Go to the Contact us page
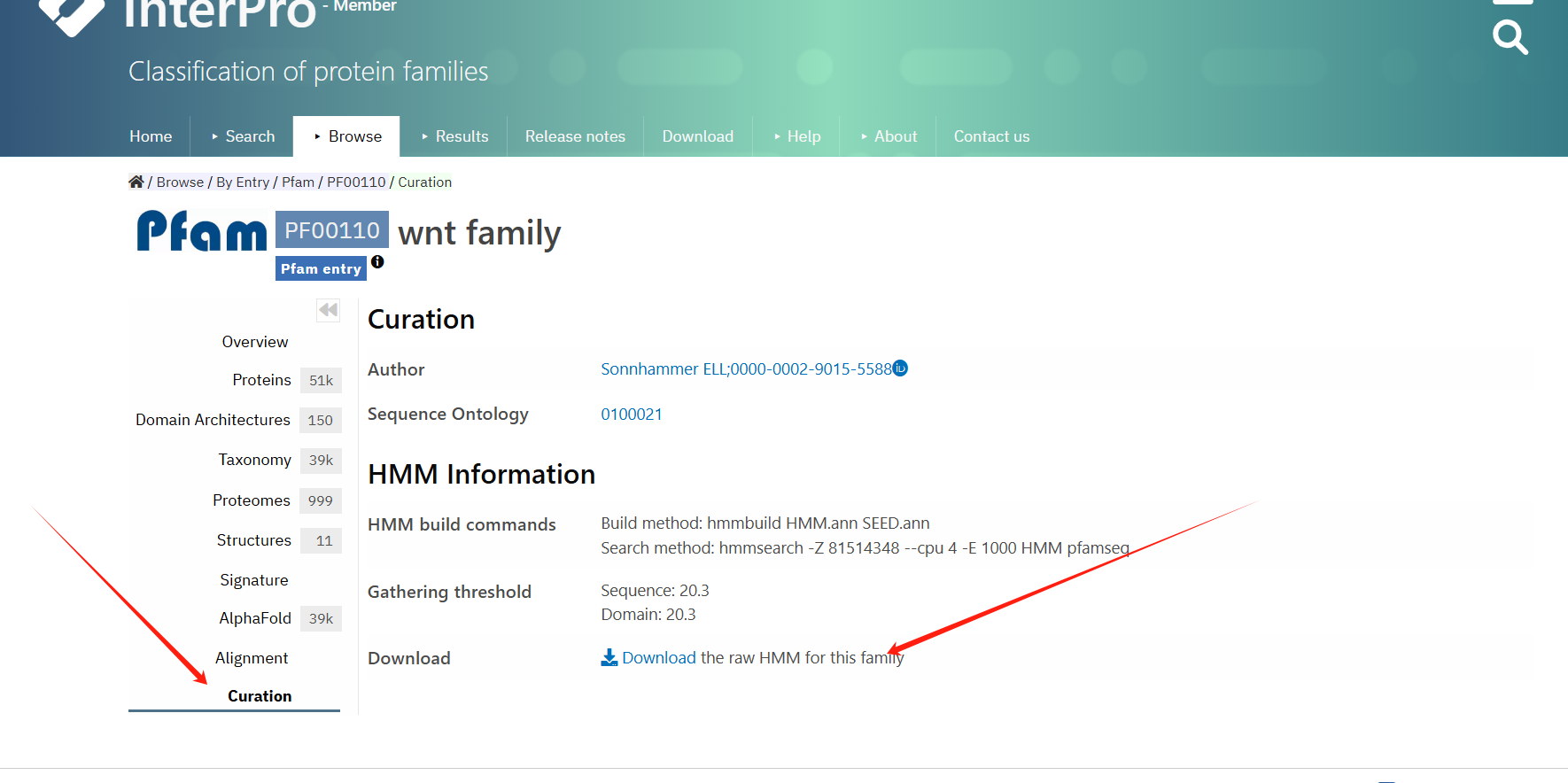The width and height of the screenshot is (1568, 783). (991, 136)
